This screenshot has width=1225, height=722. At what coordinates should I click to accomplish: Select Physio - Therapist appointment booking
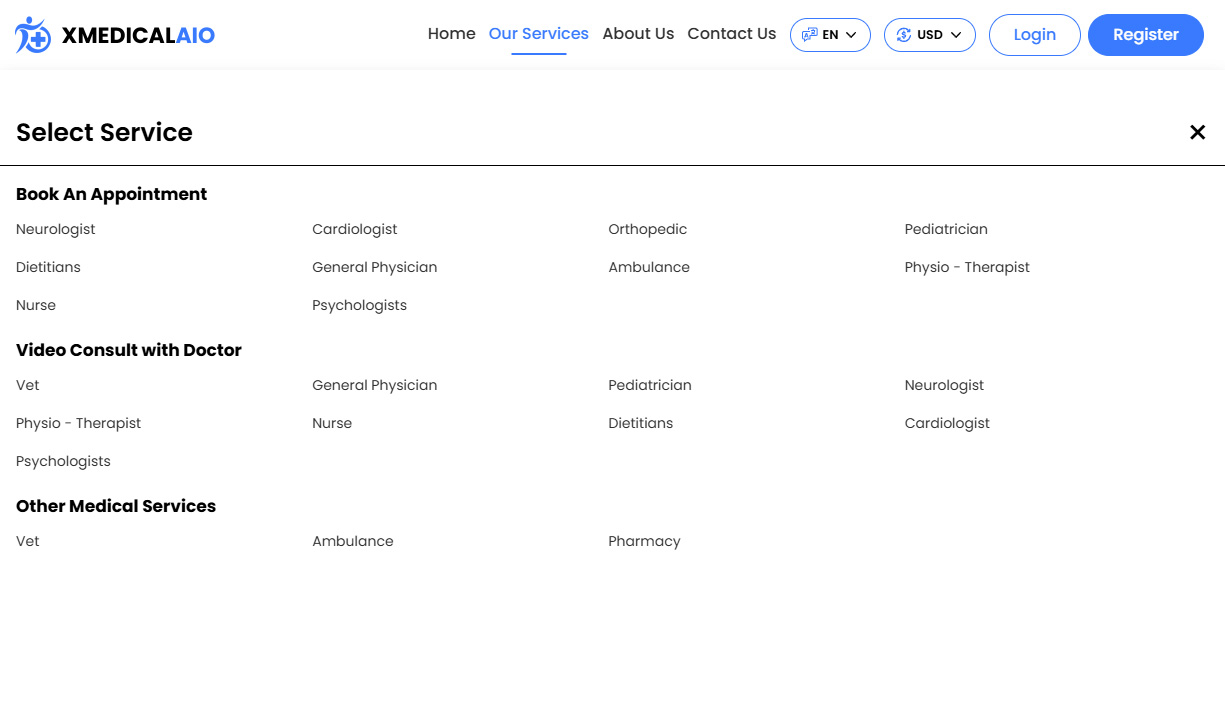(x=967, y=267)
